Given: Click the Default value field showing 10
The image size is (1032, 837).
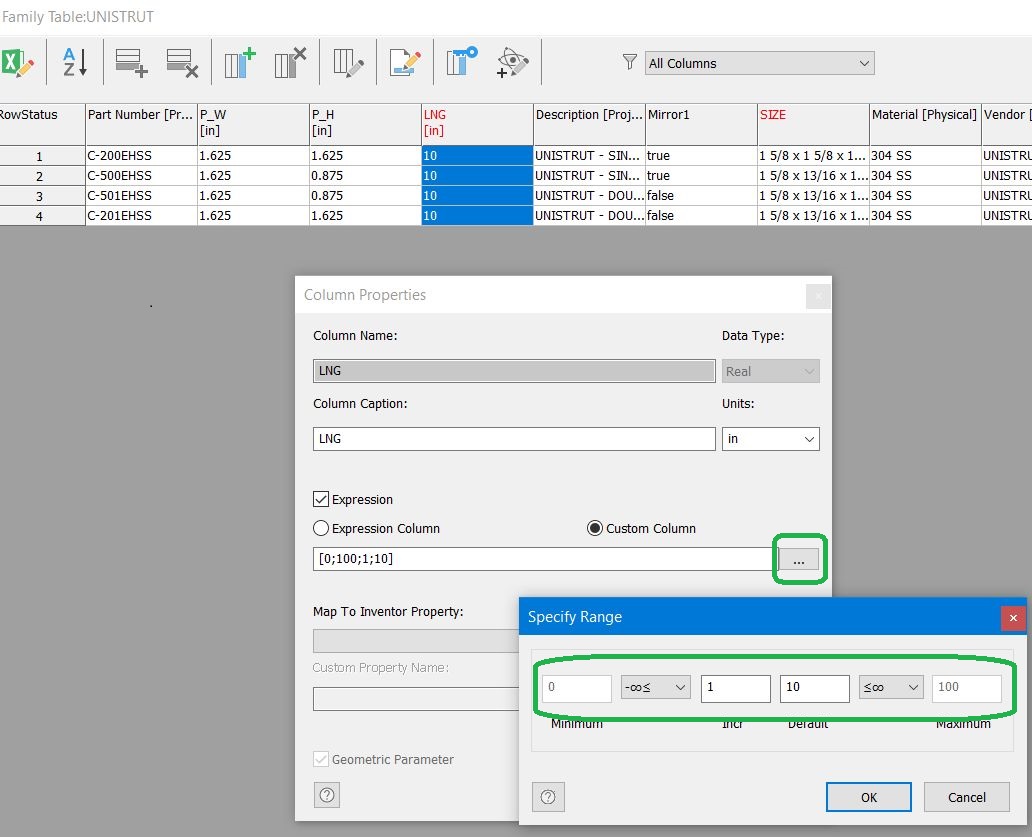Looking at the screenshot, I should pos(814,688).
